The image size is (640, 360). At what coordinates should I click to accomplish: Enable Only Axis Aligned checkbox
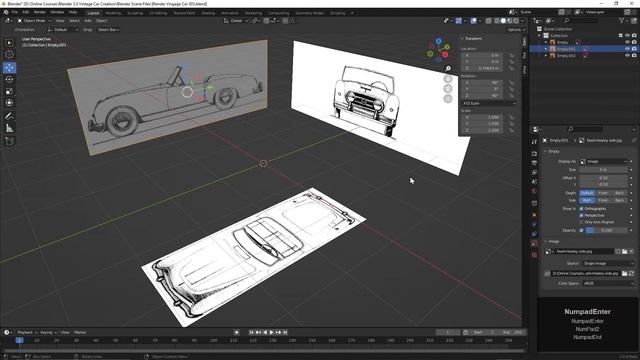click(x=582, y=222)
